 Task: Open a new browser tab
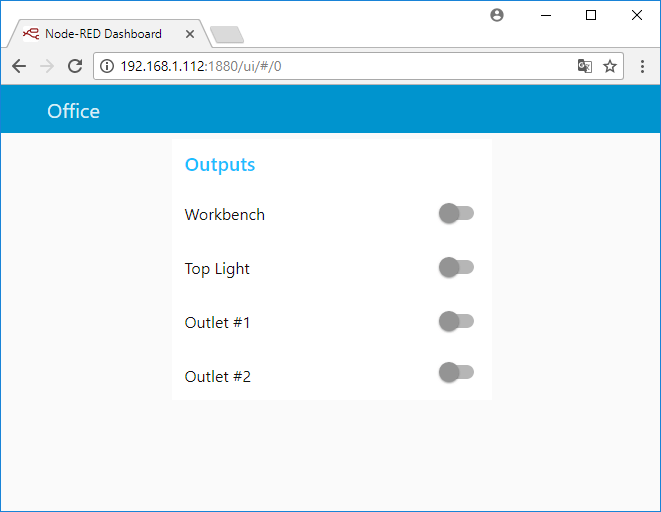227,35
